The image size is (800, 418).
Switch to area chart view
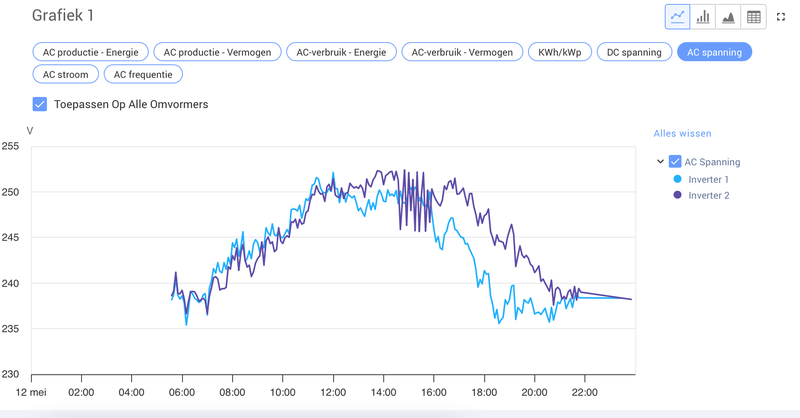[728, 16]
